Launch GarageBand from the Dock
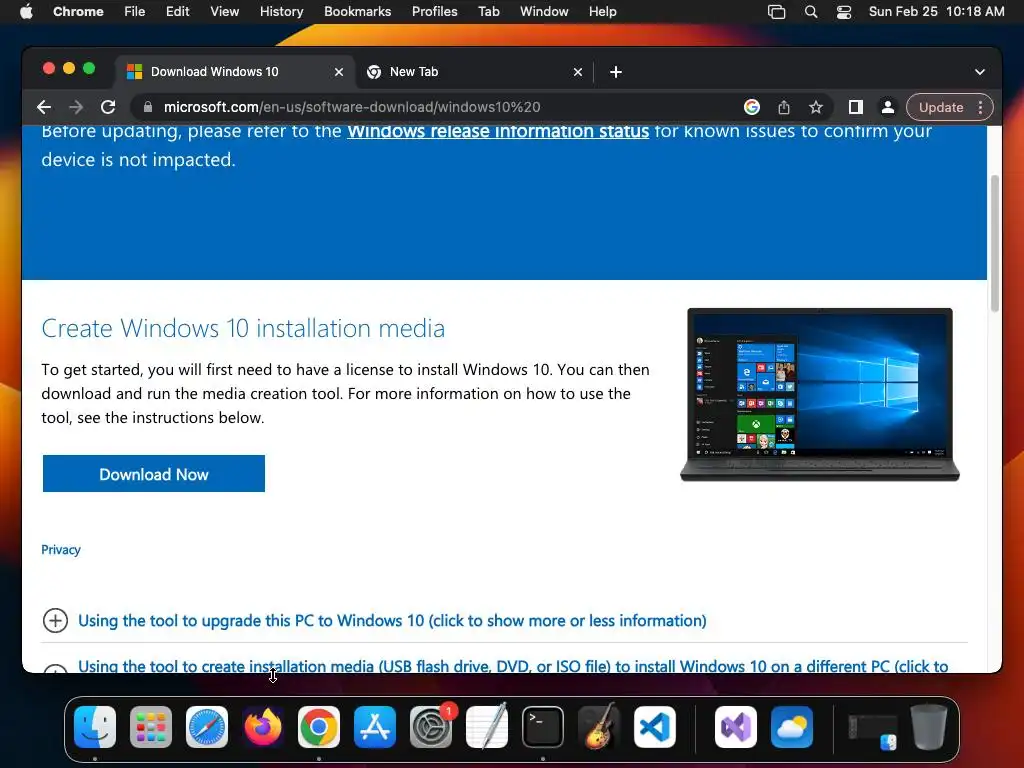 (599, 727)
